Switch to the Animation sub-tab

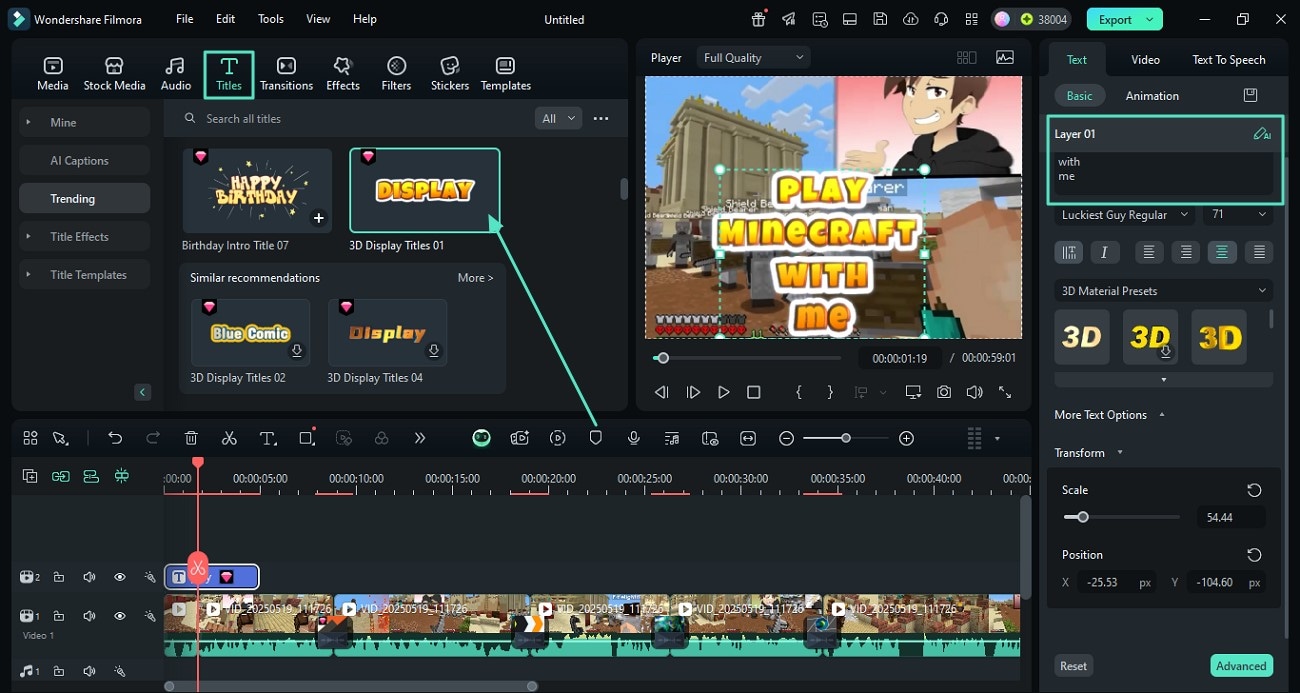tap(1152, 96)
